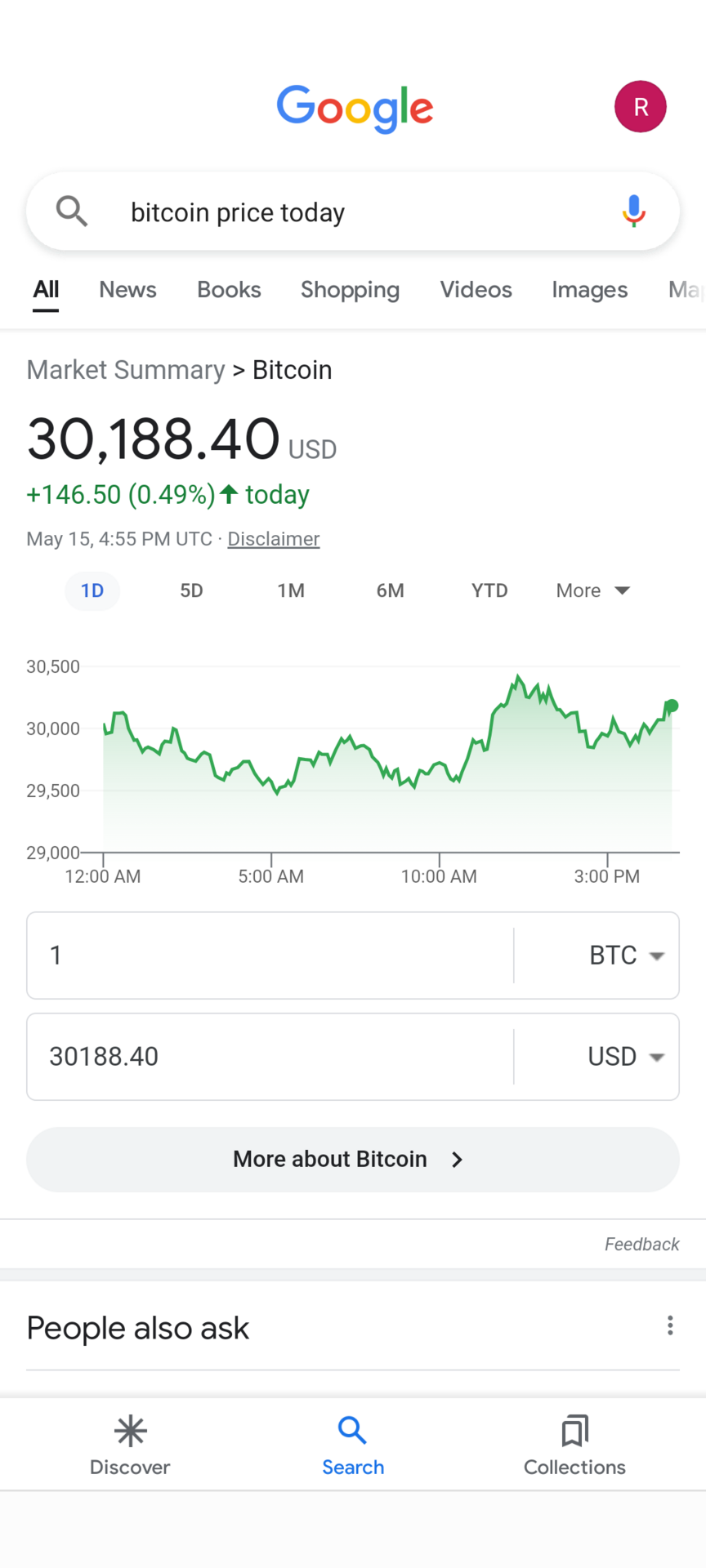Image resolution: width=706 pixels, height=1568 pixels.
Task: Open the BTC currency dropdown
Action: coord(626,955)
